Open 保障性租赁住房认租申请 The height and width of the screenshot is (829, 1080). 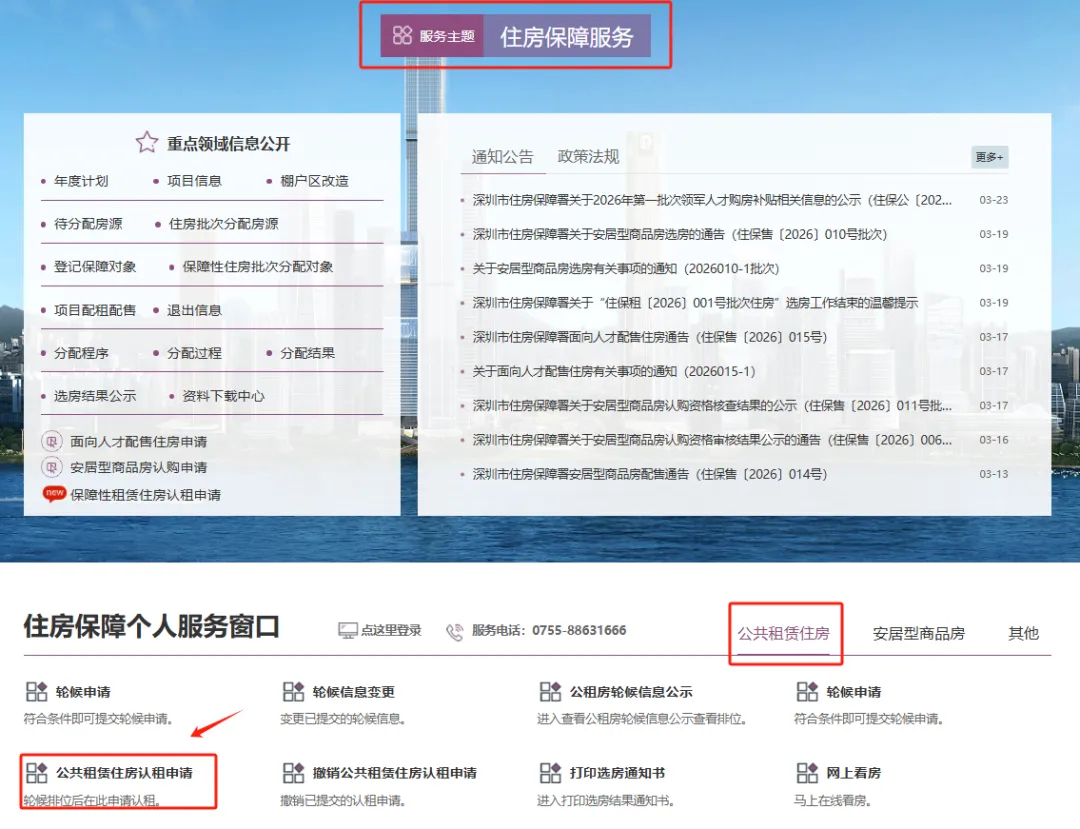(145, 494)
